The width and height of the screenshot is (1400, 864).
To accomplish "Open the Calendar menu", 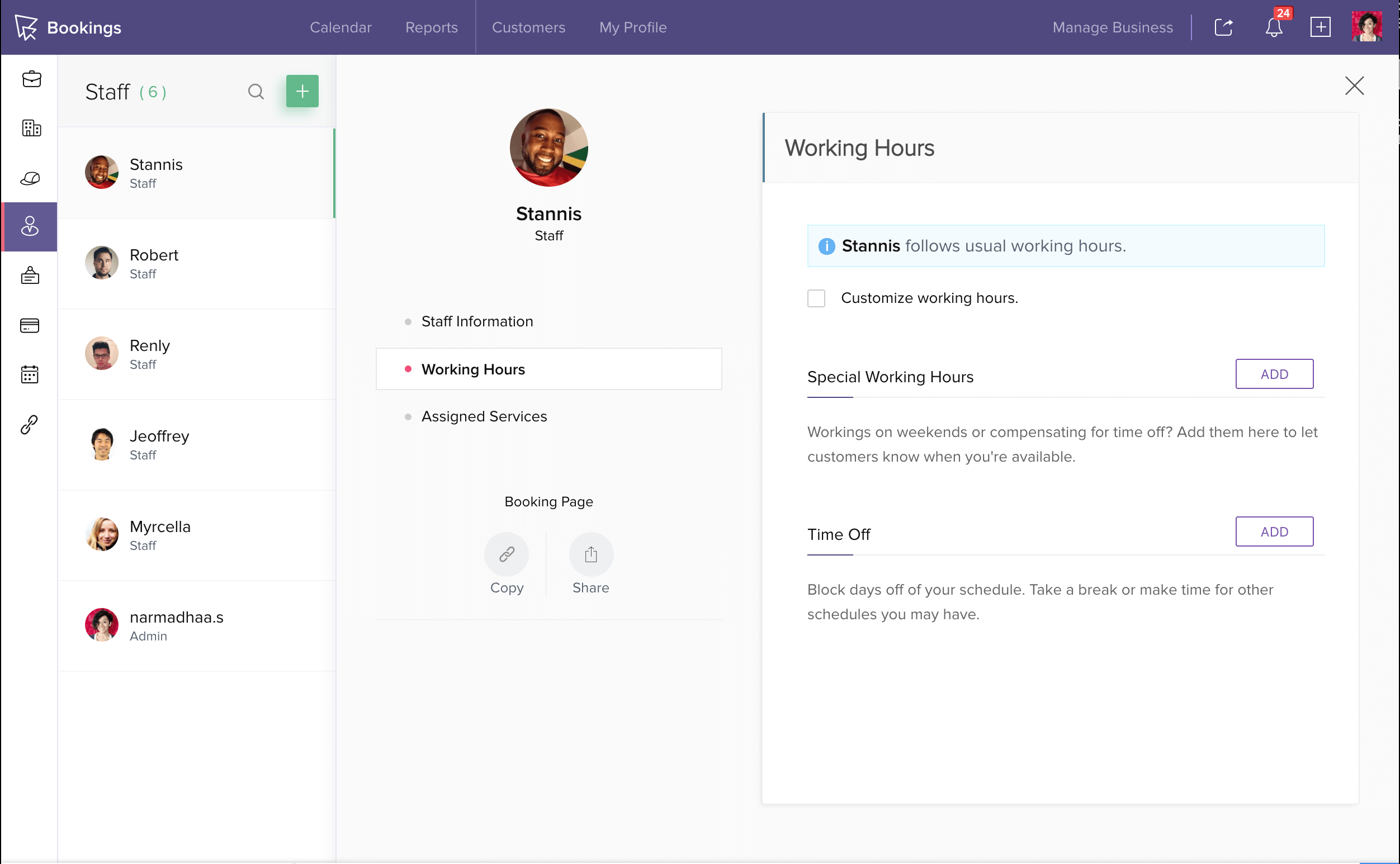I will click(340, 27).
